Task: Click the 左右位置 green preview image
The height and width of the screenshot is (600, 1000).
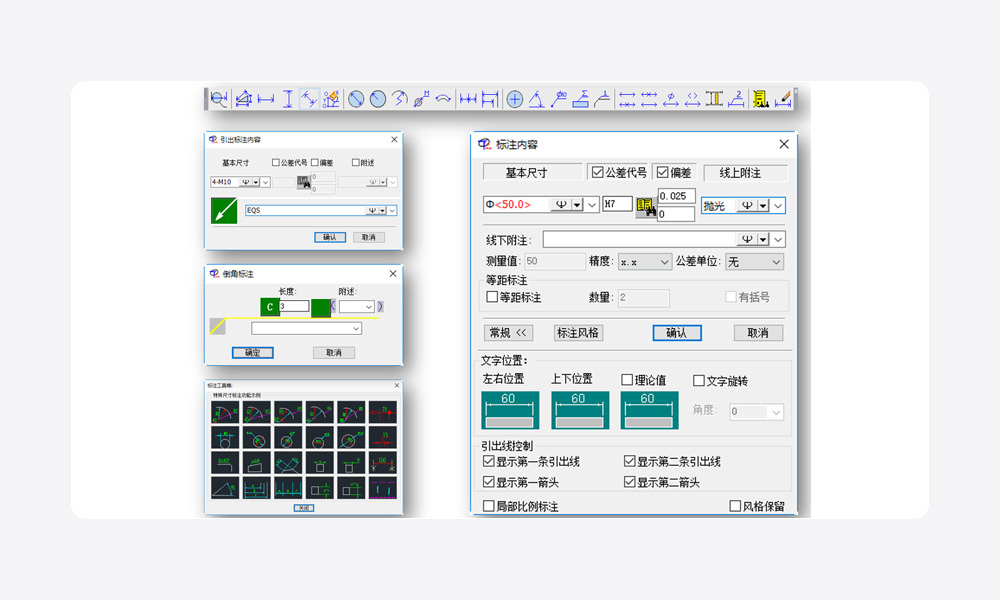Action: [x=510, y=410]
